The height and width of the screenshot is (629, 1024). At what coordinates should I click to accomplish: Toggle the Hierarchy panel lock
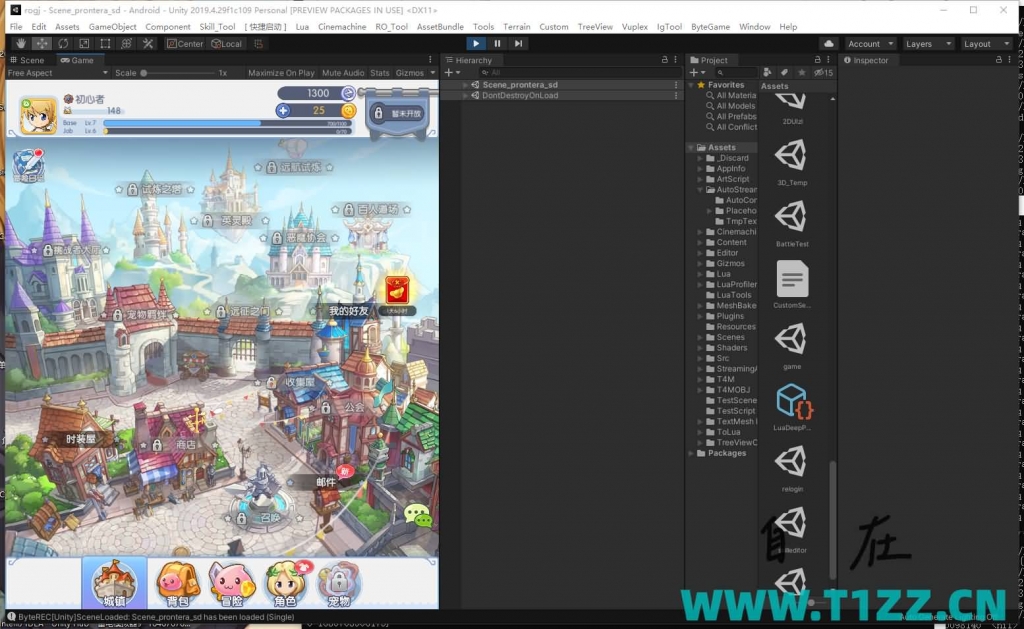coord(665,59)
